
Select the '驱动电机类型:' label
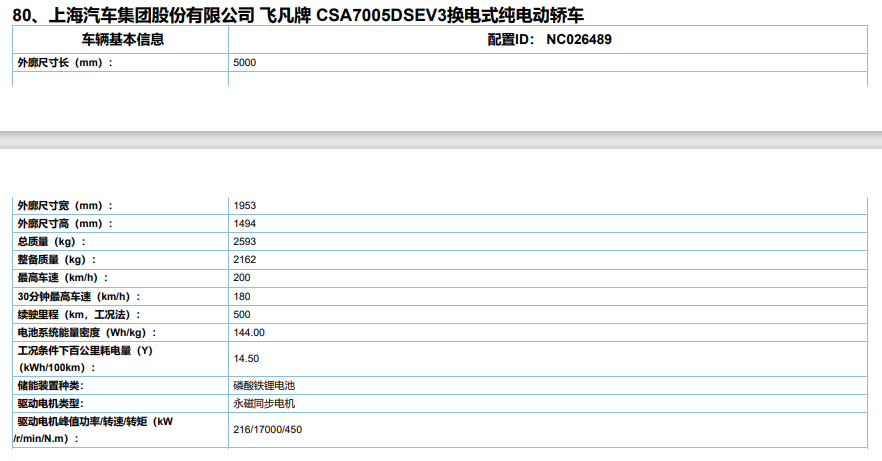tap(51, 403)
